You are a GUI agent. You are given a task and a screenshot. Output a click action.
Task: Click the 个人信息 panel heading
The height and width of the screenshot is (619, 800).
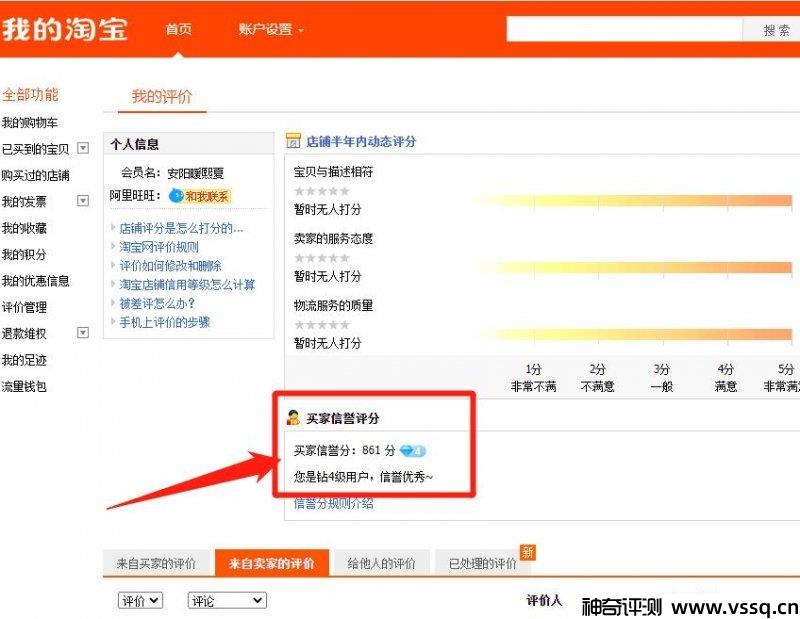tap(135, 144)
